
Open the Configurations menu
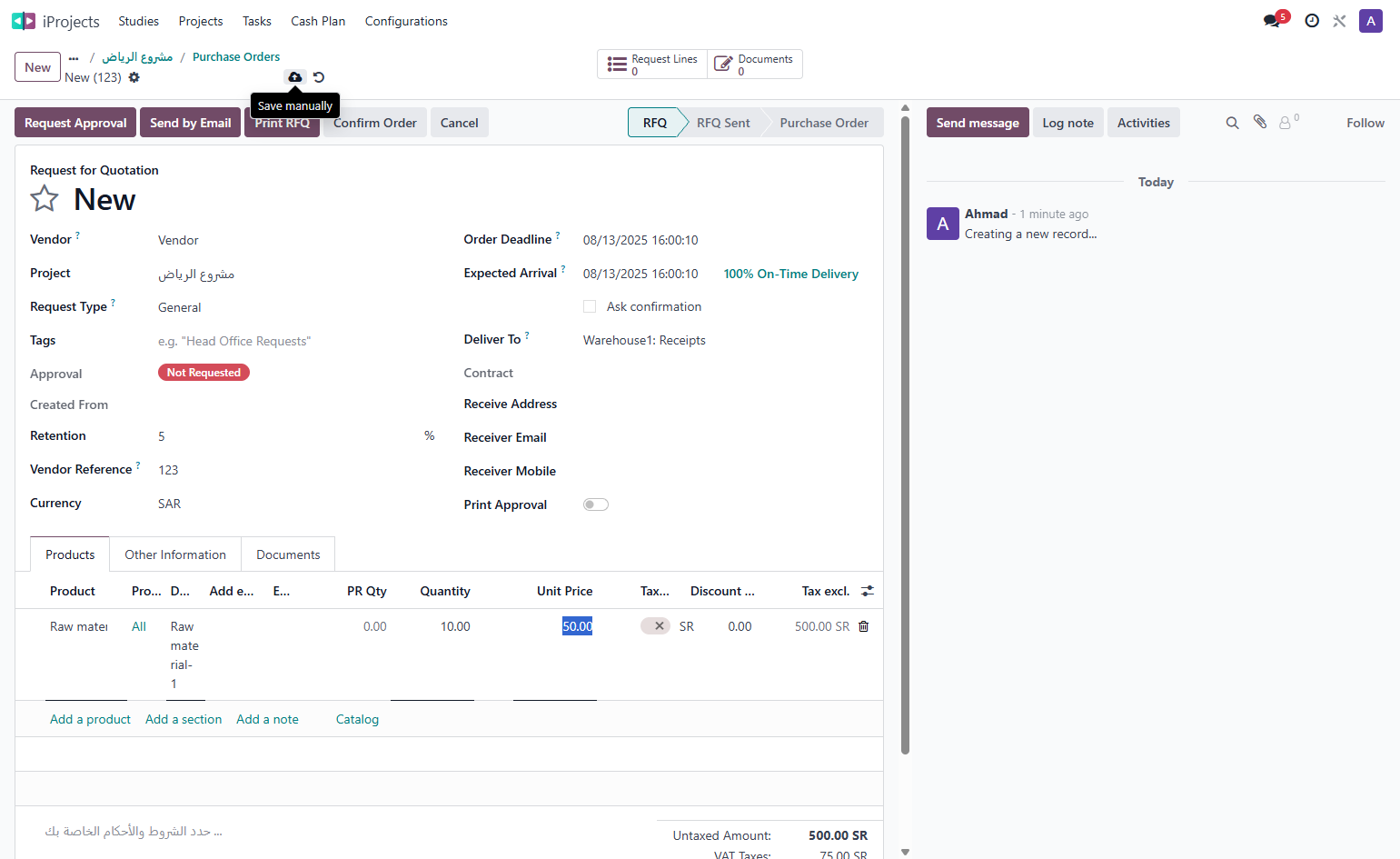[406, 21]
